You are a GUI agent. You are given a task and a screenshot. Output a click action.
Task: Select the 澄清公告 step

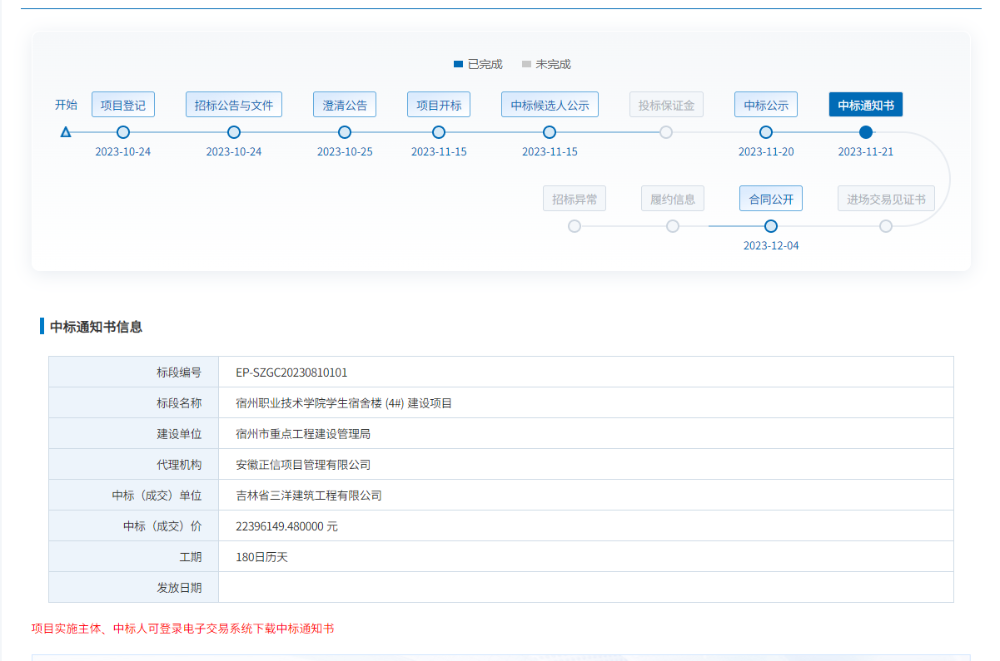[x=344, y=105]
